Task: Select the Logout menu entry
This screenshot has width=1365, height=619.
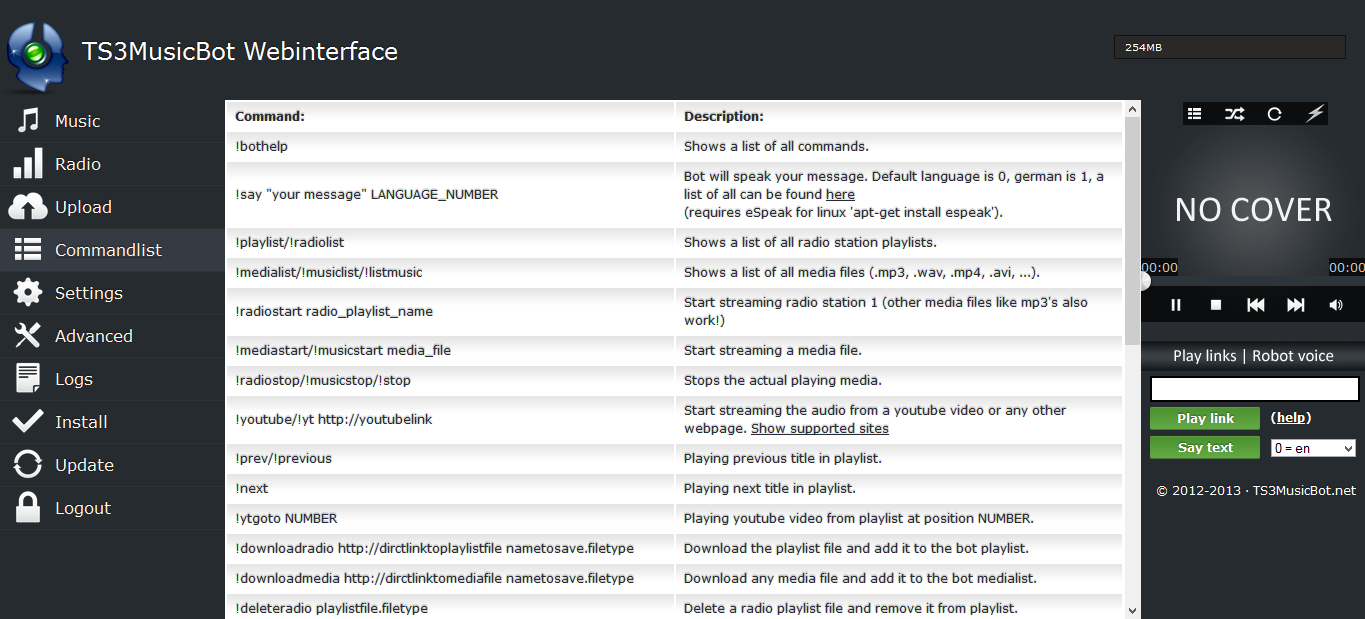Action: pos(112,508)
